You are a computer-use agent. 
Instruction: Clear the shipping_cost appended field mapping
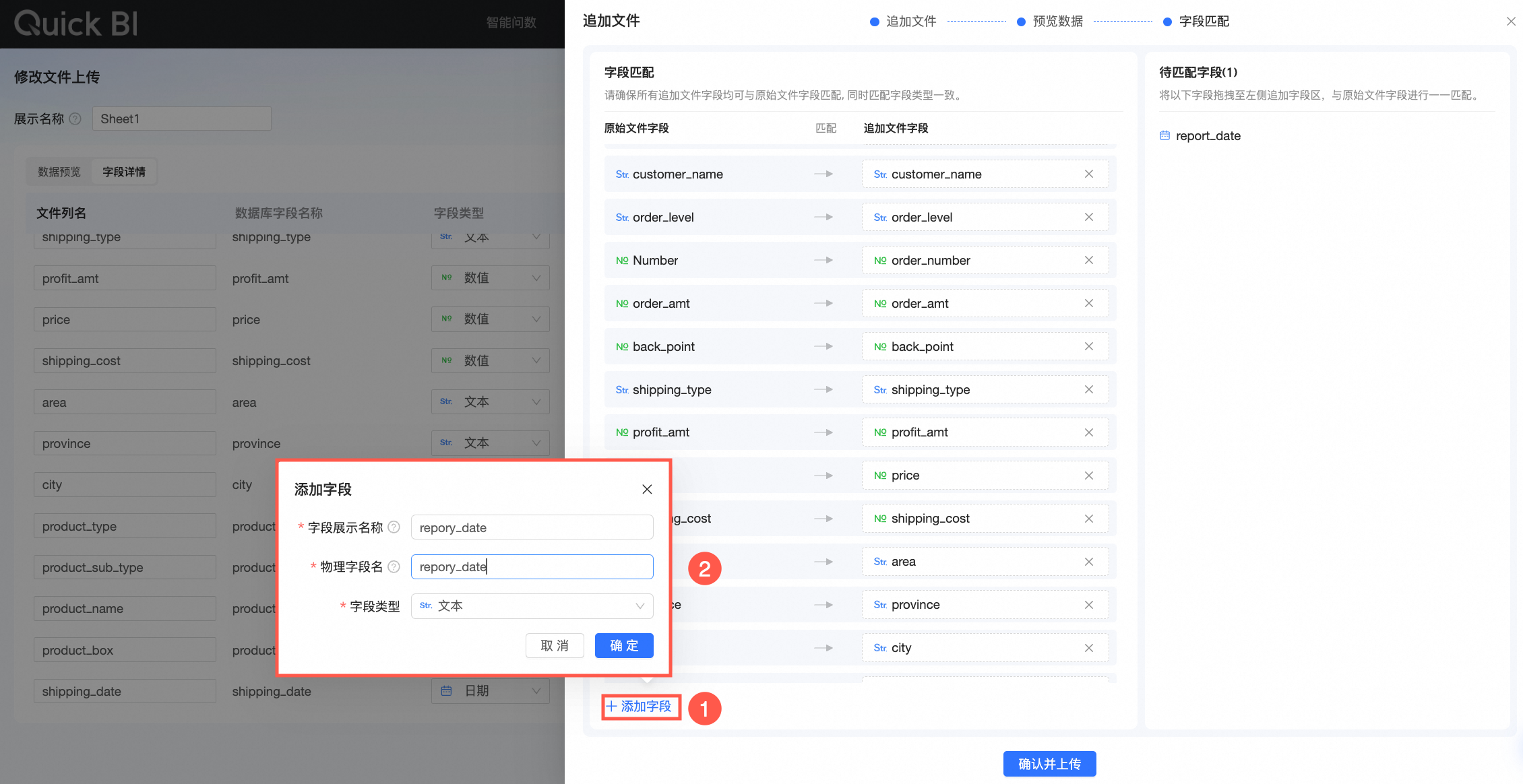(x=1088, y=519)
